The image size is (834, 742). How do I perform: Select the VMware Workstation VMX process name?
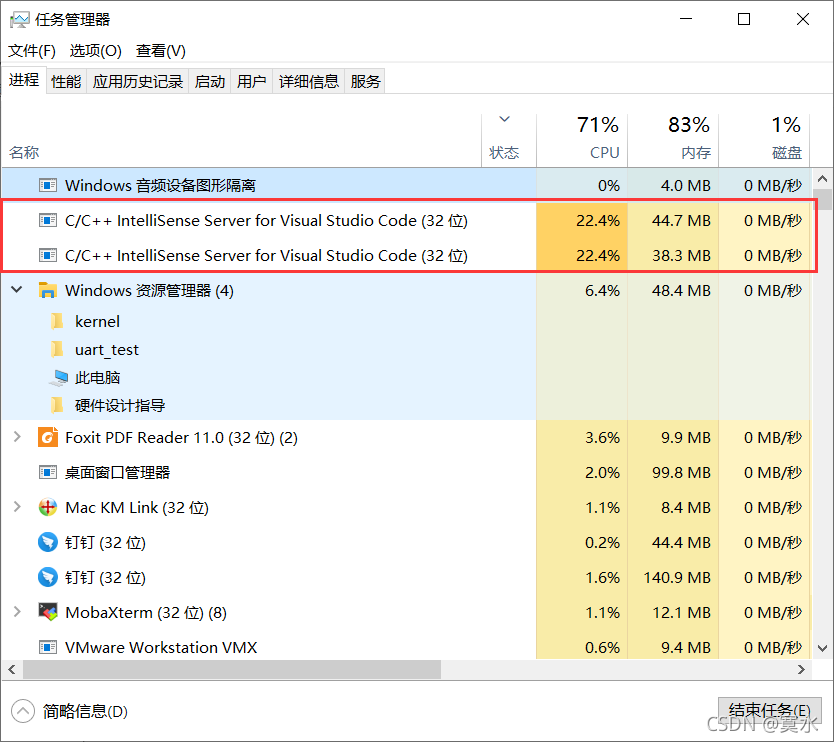click(161, 647)
